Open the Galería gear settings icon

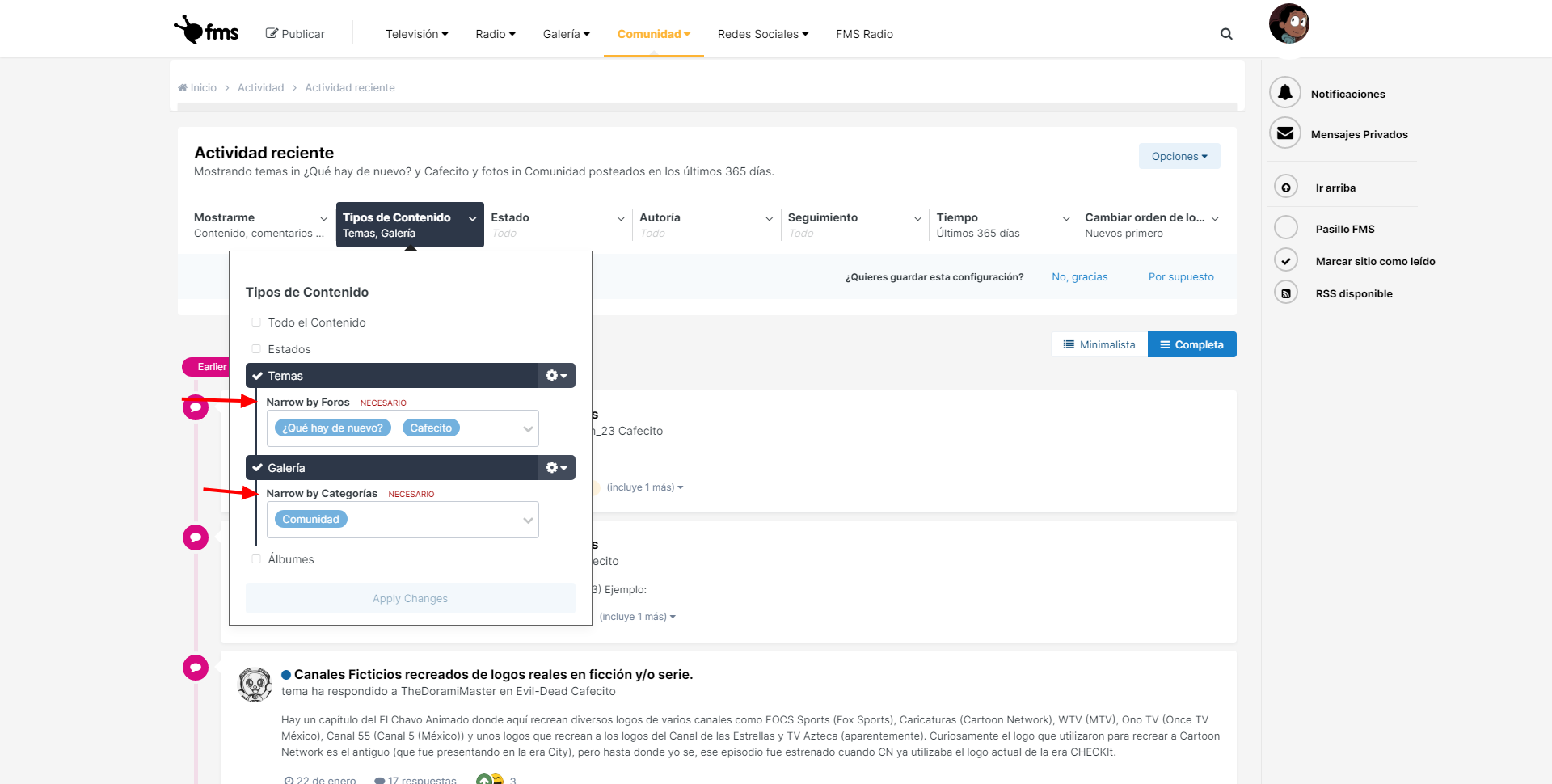(557, 468)
